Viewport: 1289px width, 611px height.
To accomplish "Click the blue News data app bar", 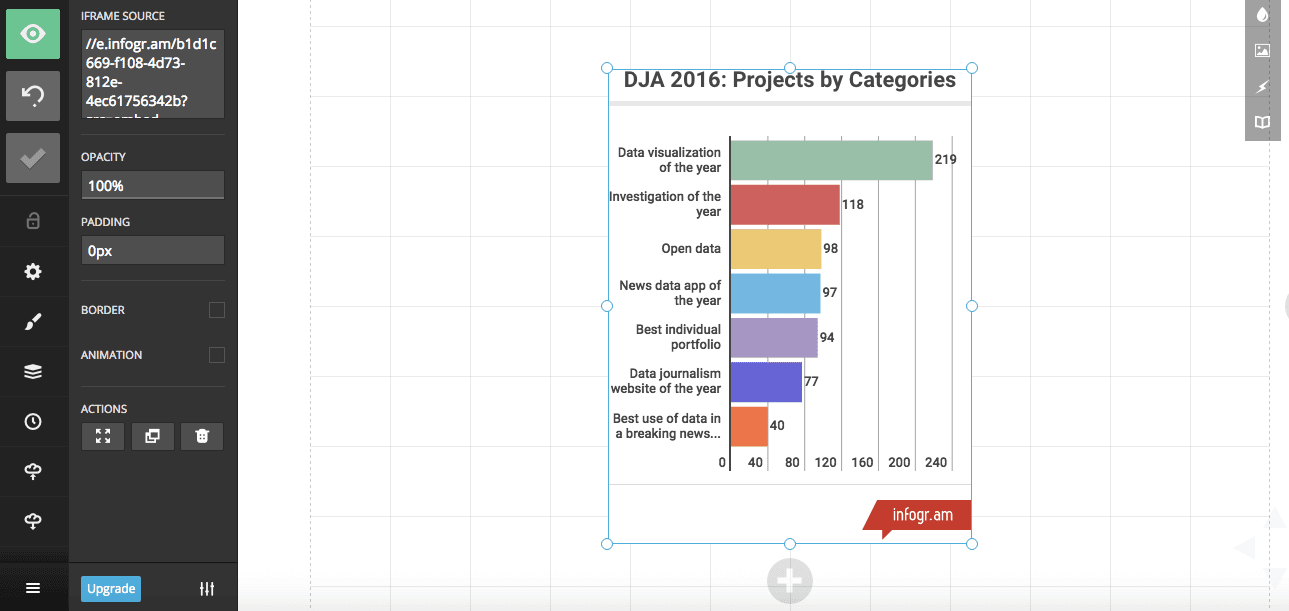I will [775, 293].
